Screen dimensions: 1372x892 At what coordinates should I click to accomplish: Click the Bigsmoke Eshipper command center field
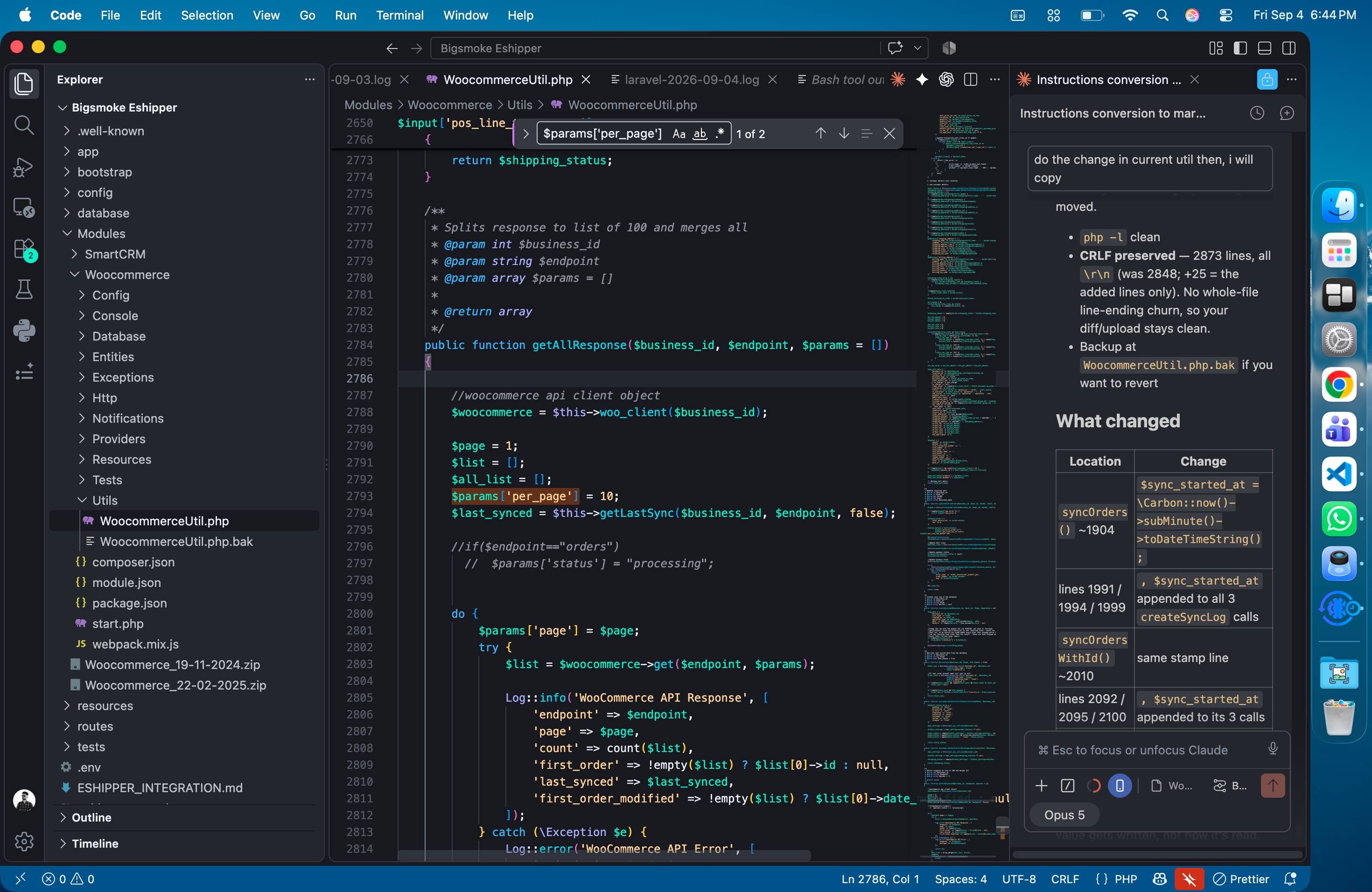[x=655, y=48]
